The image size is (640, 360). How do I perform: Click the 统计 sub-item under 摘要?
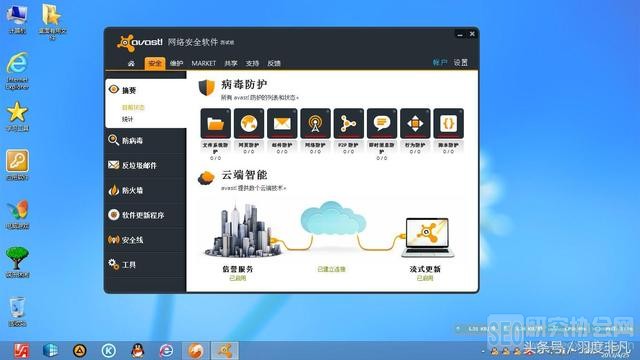[x=127, y=119]
